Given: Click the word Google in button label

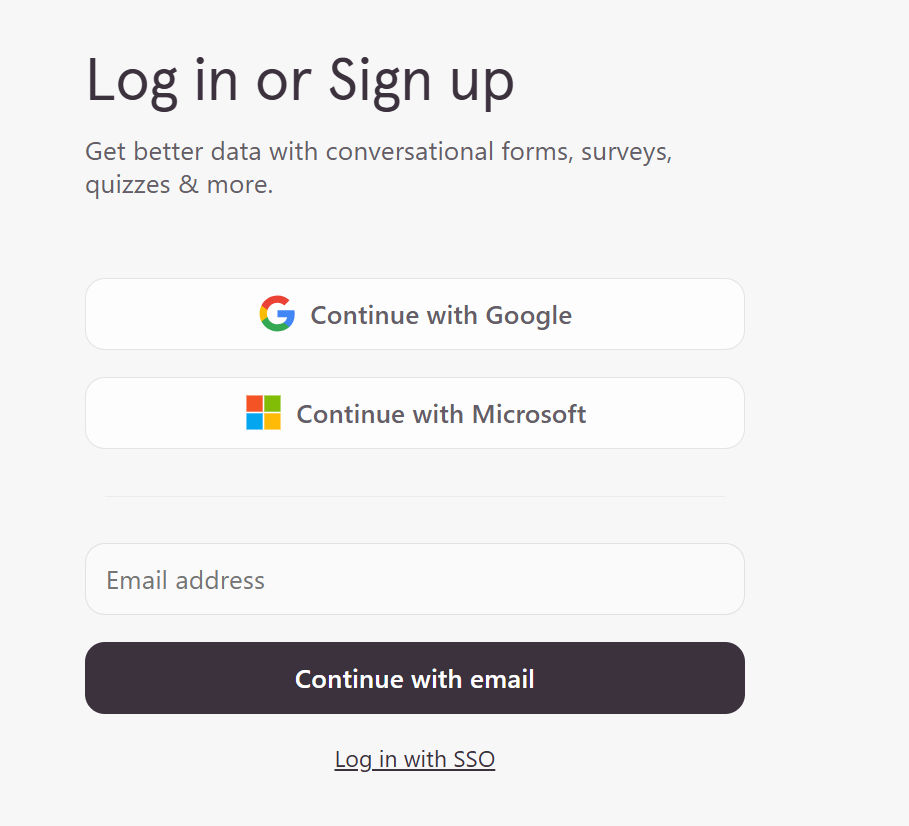Looking at the screenshot, I should [x=528, y=315].
